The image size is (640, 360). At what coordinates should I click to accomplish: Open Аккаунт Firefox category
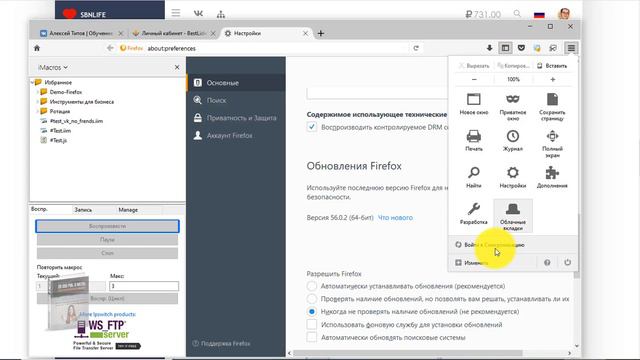click(x=236, y=136)
